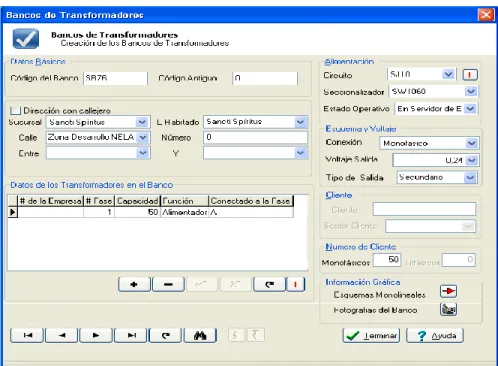Screen dimensions: 498x366
Task: Select the transformer row with Alimentador
Action: click(151, 212)
